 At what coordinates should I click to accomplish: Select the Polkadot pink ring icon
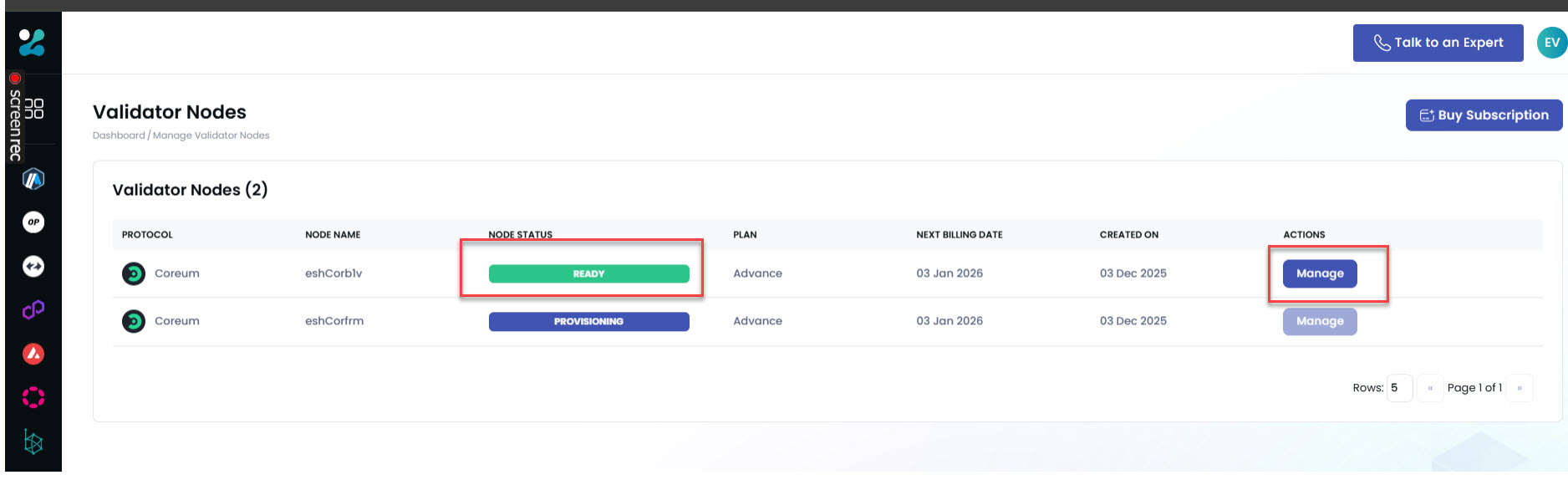click(33, 397)
